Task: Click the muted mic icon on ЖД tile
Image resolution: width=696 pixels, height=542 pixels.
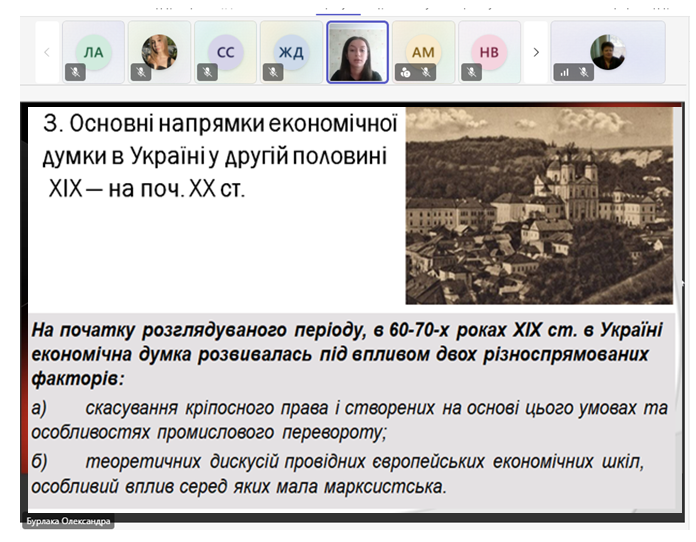Action: pos(273,72)
